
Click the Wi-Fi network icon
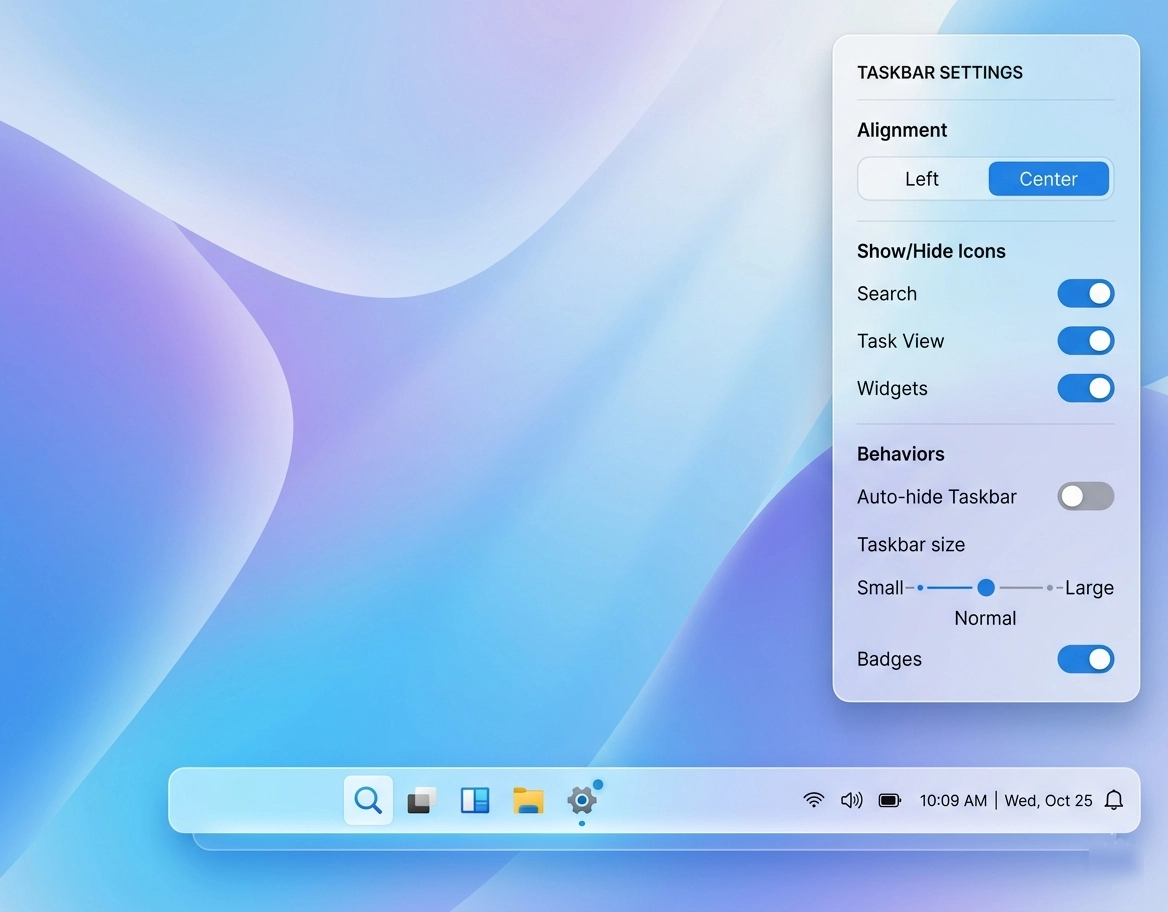(814, 800)
